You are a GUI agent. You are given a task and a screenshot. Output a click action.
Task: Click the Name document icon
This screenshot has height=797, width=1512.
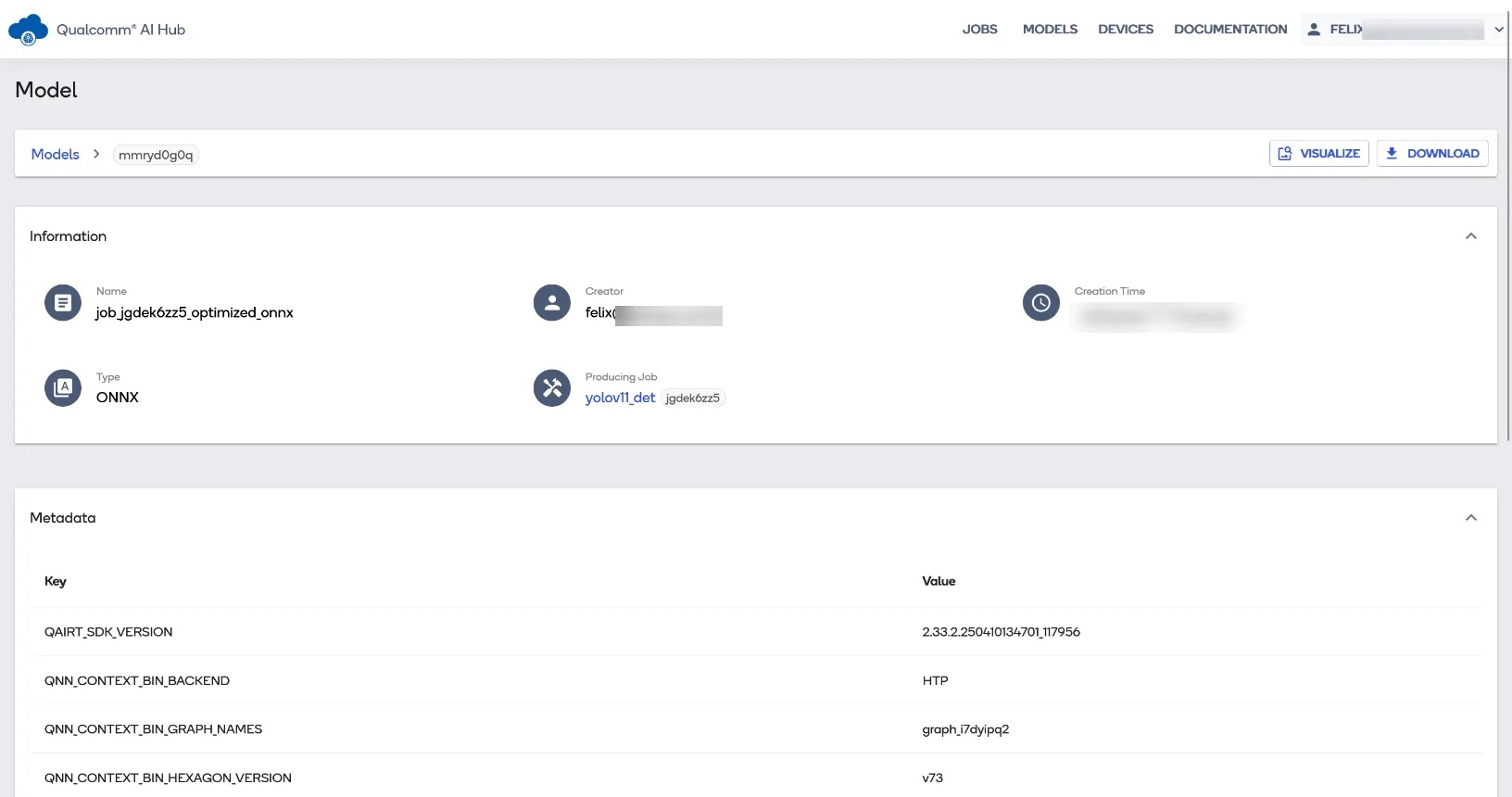(63, 303)
